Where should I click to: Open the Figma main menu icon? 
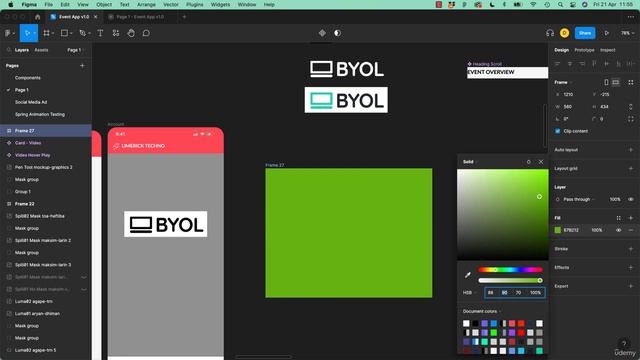8,33
